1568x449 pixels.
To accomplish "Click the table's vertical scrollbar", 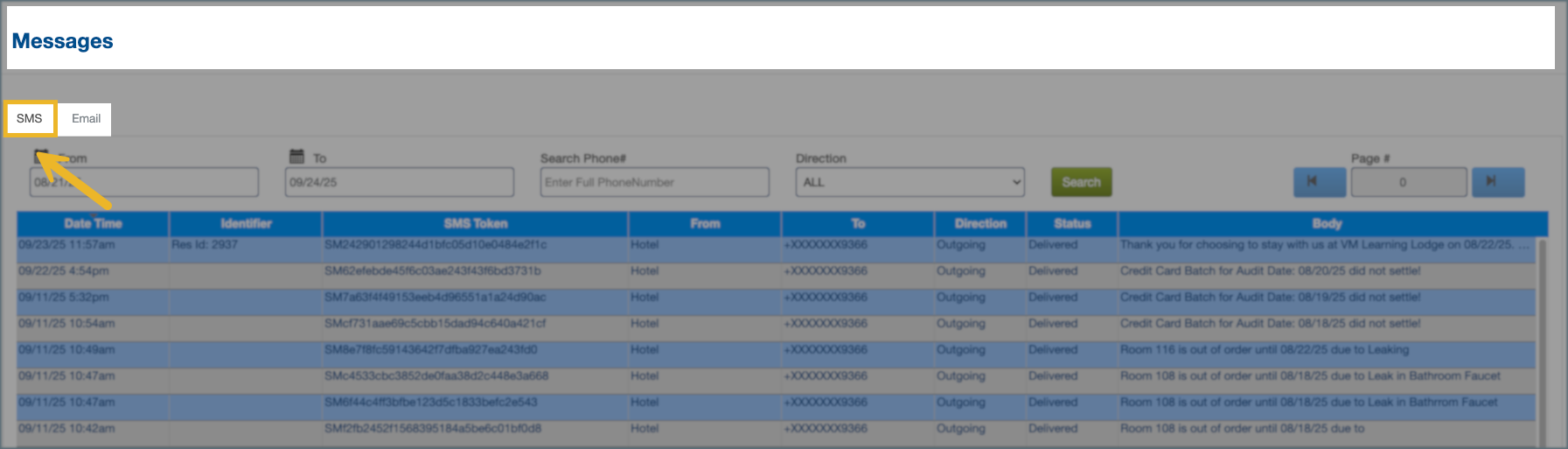I will tap(1543, 341).
